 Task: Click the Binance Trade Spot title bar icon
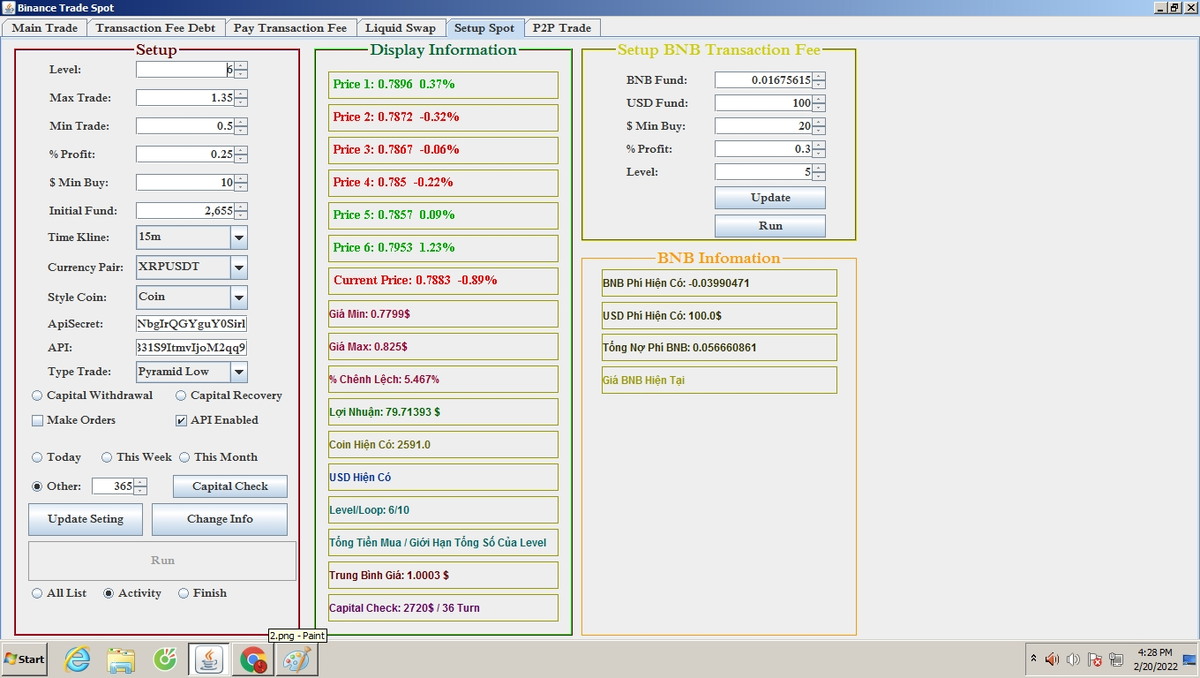pyautogui.click(x=9, y=7)
